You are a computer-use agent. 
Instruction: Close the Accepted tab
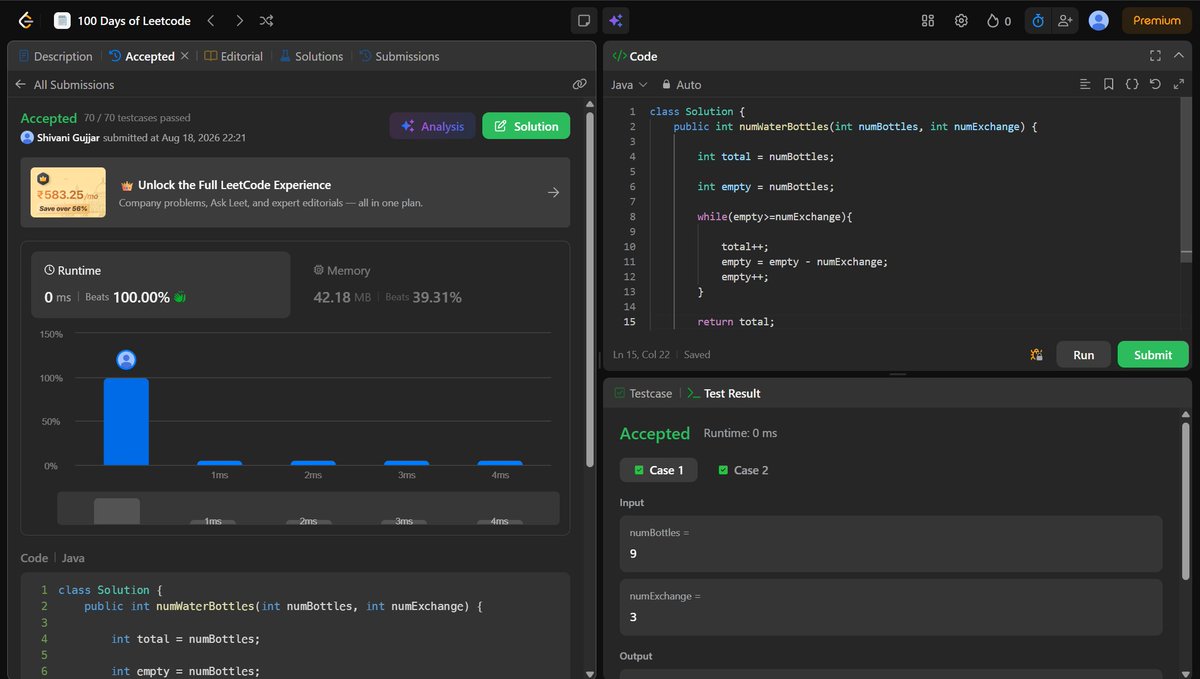pyautogui.click(x=184, y=56)
